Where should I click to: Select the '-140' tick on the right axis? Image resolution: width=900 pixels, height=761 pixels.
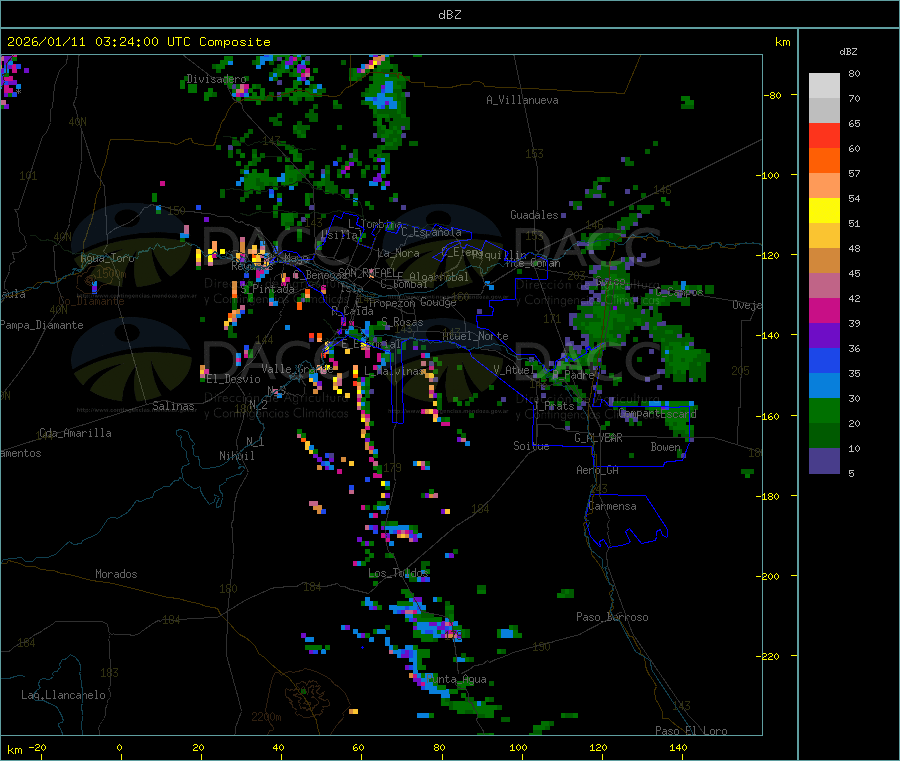[767, 335]
